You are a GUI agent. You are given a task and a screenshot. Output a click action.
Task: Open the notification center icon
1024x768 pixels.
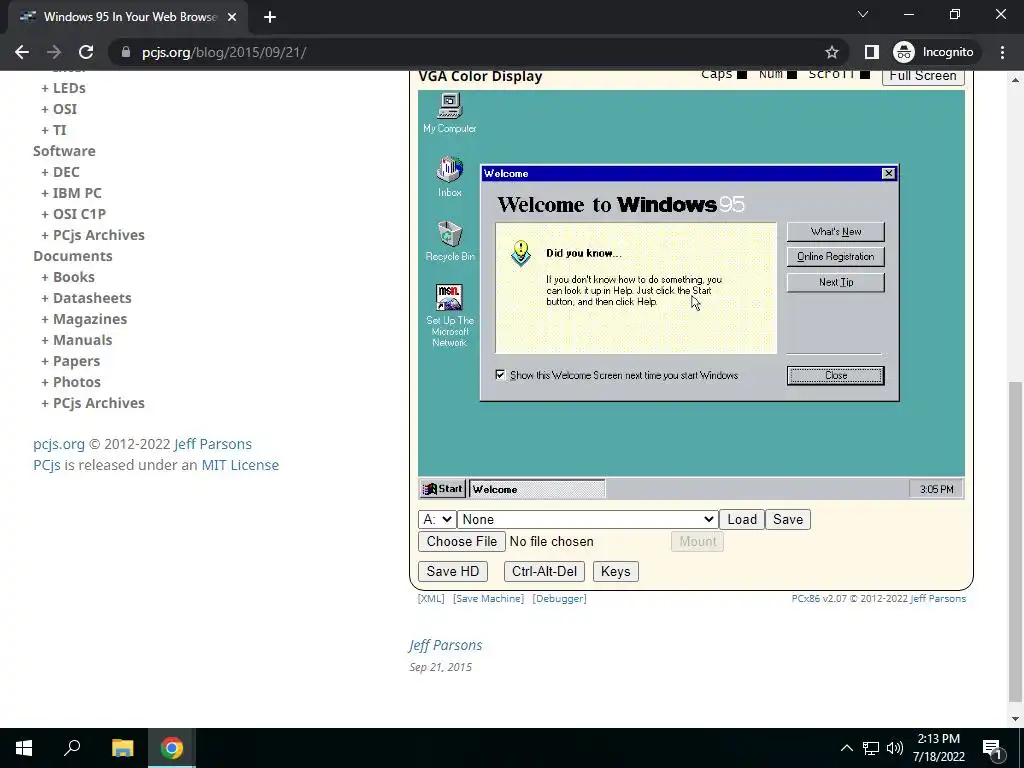pos(992,748)
